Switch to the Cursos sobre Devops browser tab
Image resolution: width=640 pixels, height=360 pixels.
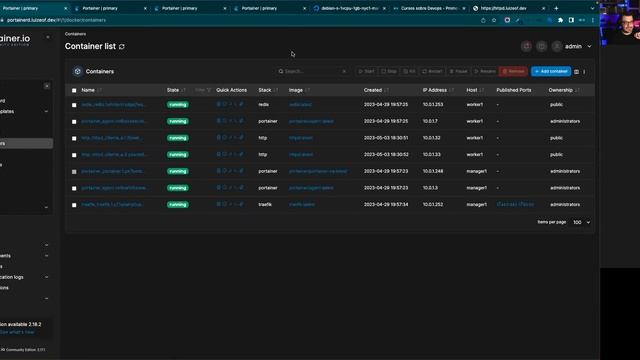coord(429,8)
